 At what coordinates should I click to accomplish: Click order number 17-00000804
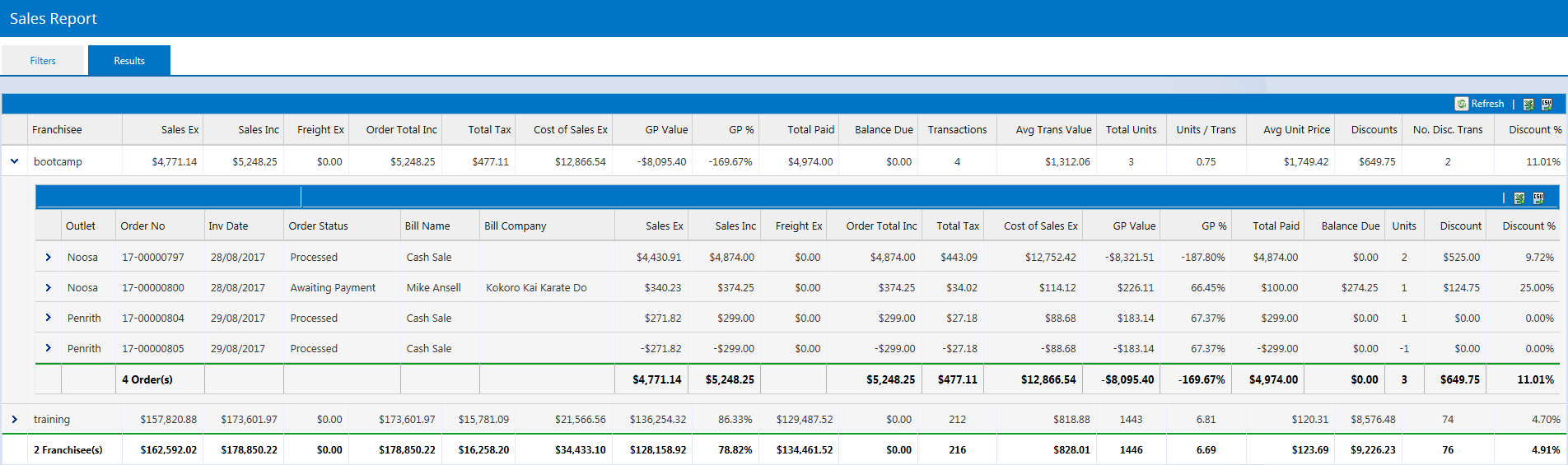coord(153,318)
